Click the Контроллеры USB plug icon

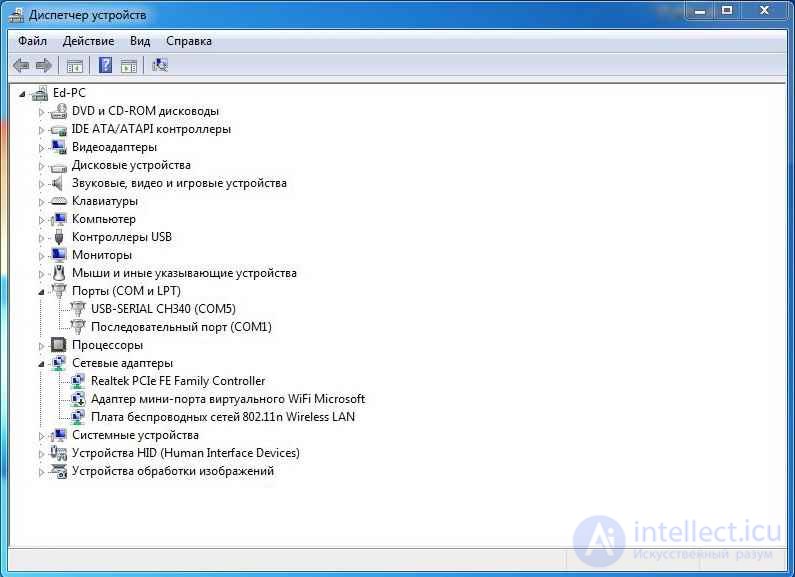tap(59, 237)
